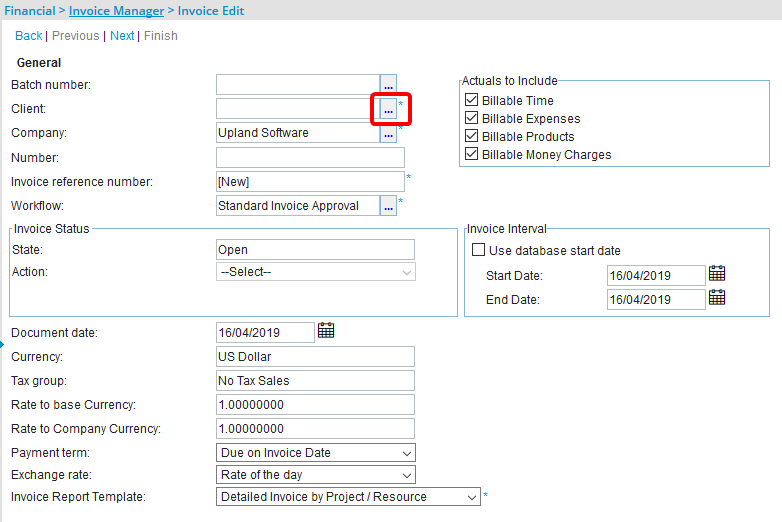Click into the Number input field
The image size is (782, 522).
[x=310, y=158]
